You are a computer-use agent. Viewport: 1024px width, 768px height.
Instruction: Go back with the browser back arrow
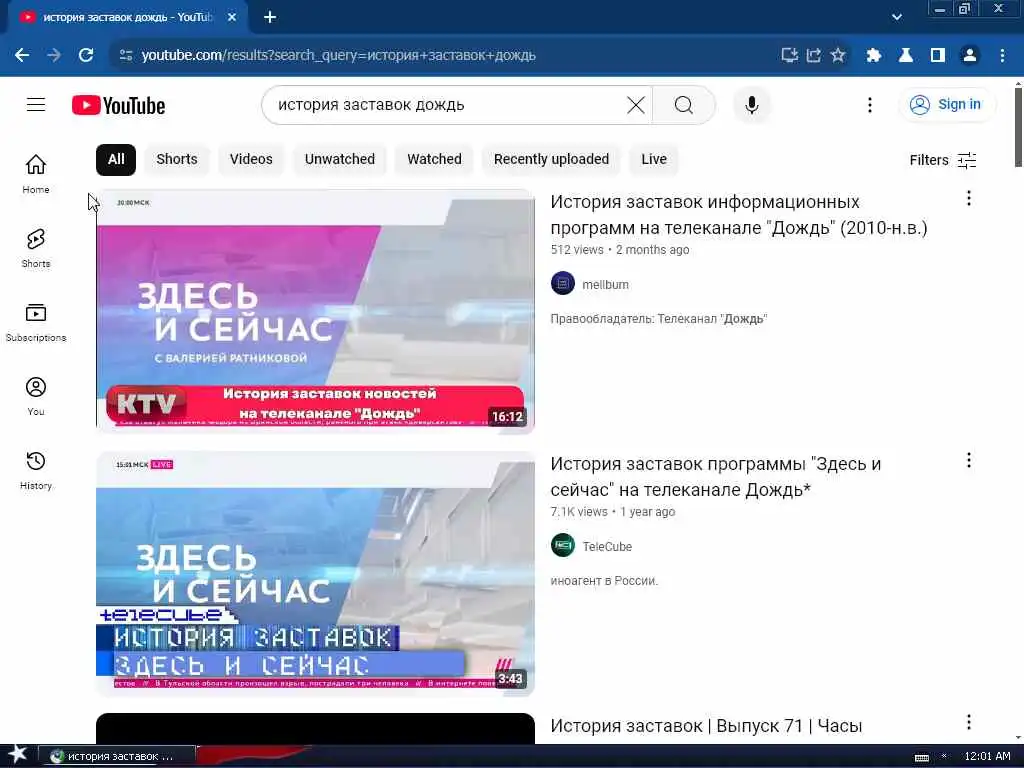pos(22,56)
